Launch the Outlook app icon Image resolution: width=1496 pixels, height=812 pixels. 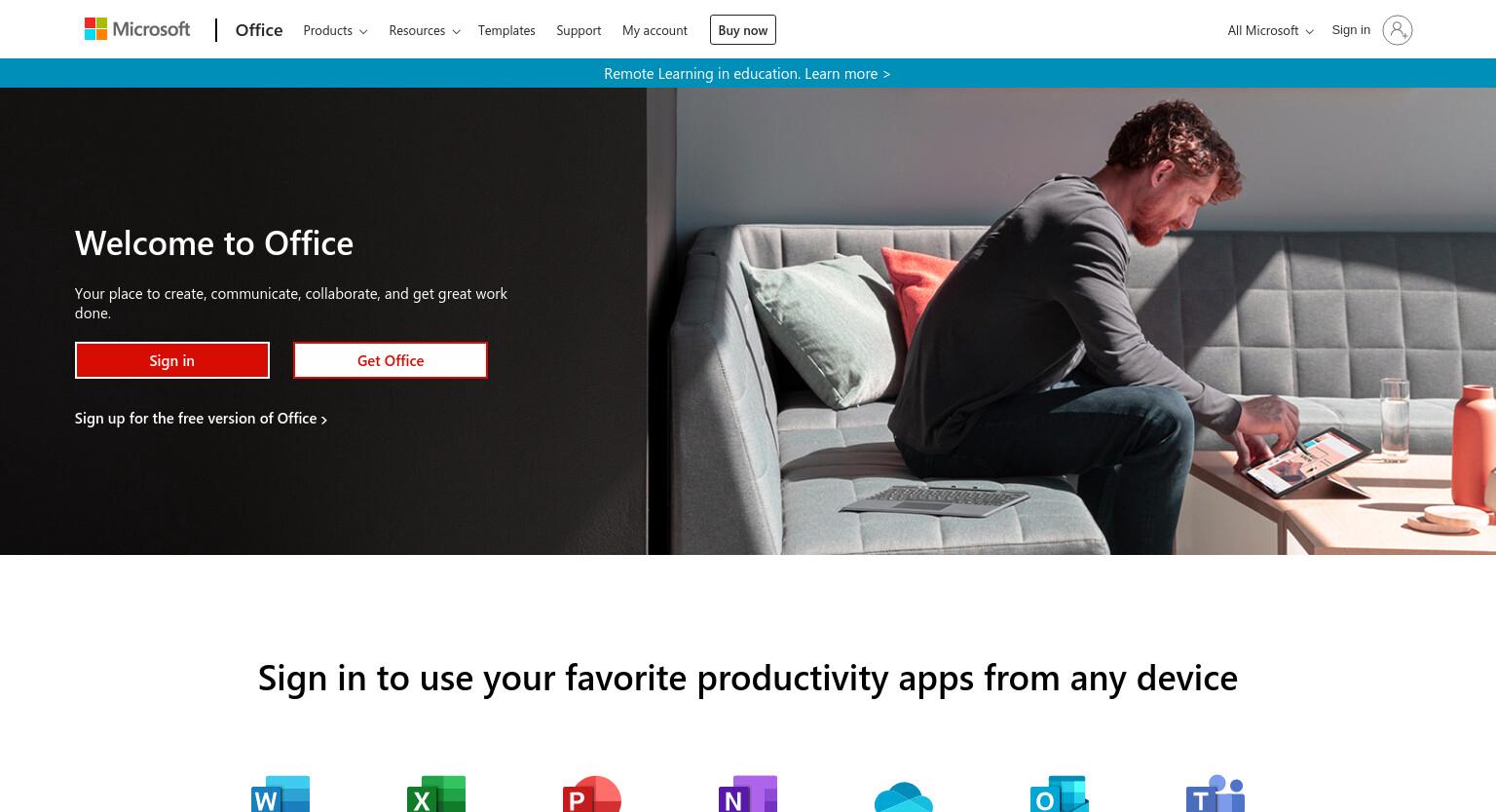[x=1060, y=794]
